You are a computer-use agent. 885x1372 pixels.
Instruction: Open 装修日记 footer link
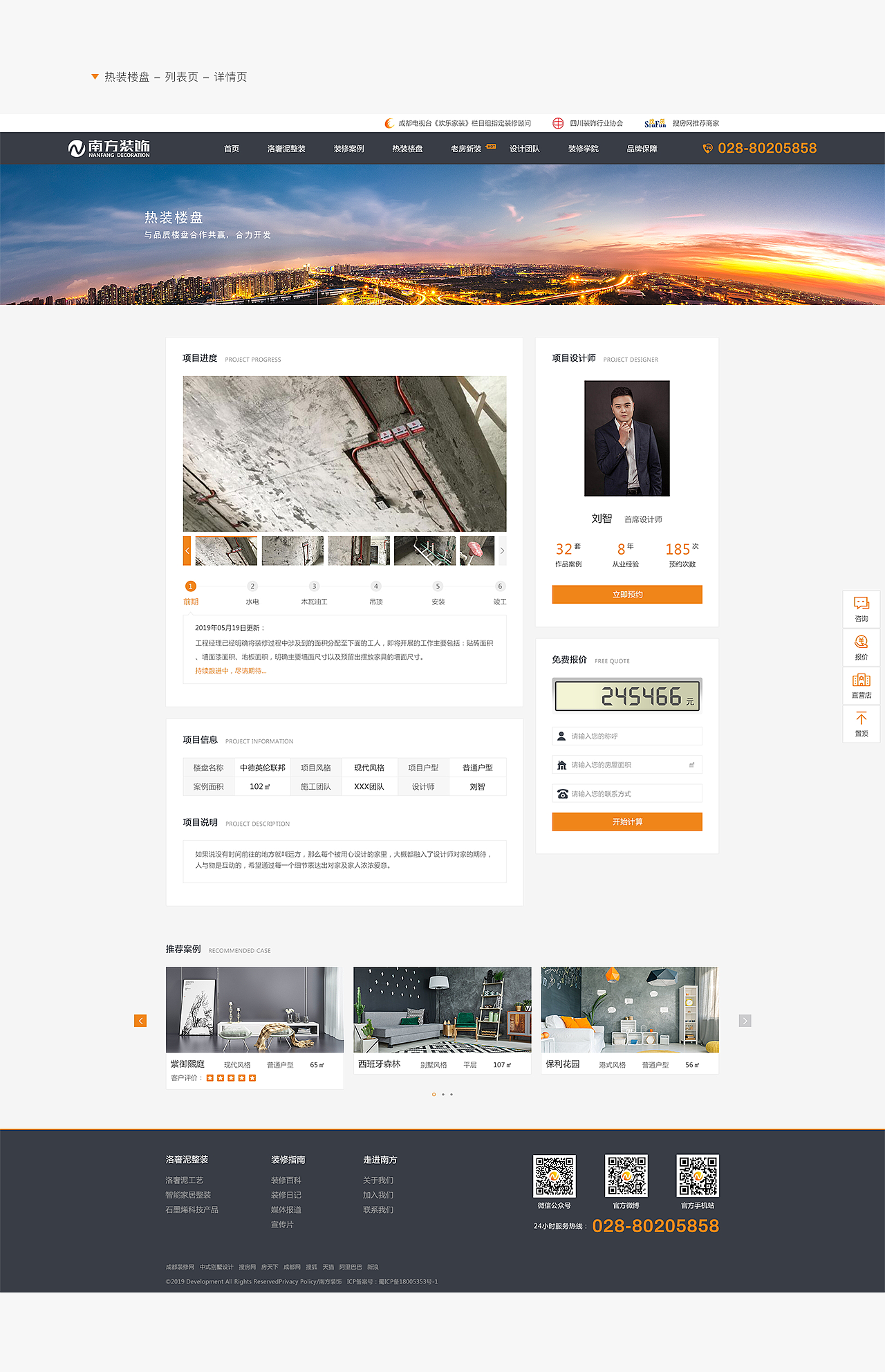pyautogui.click(x=286, y=1195)
